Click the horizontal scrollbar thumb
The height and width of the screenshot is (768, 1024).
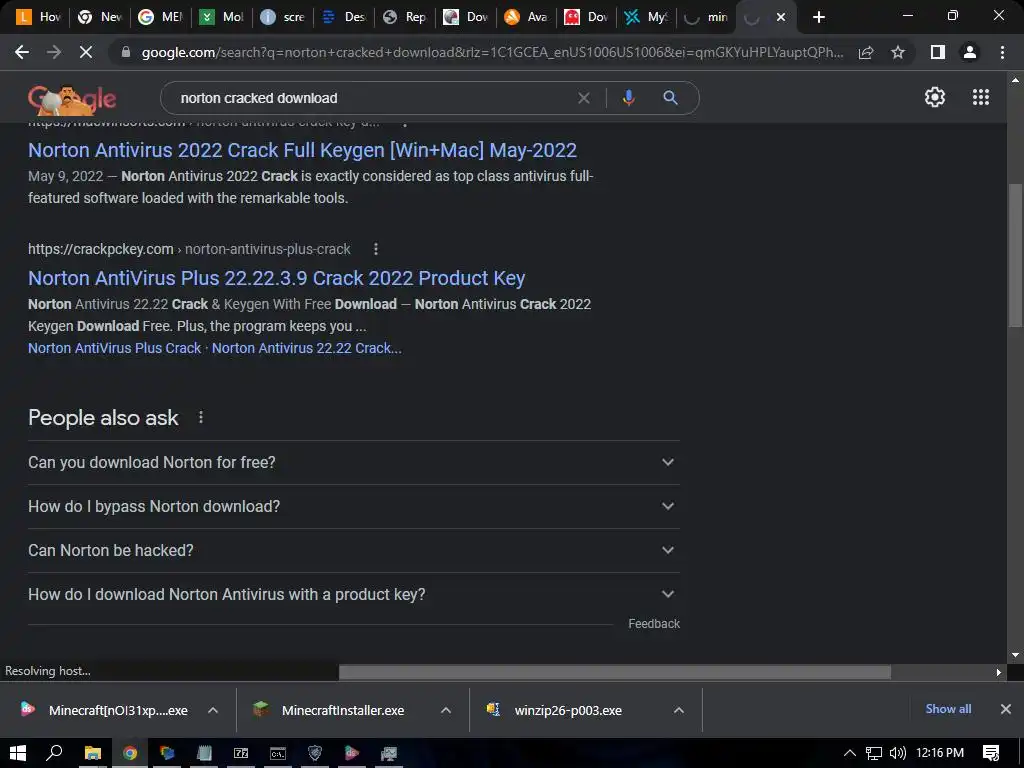(x=615, y=672)
